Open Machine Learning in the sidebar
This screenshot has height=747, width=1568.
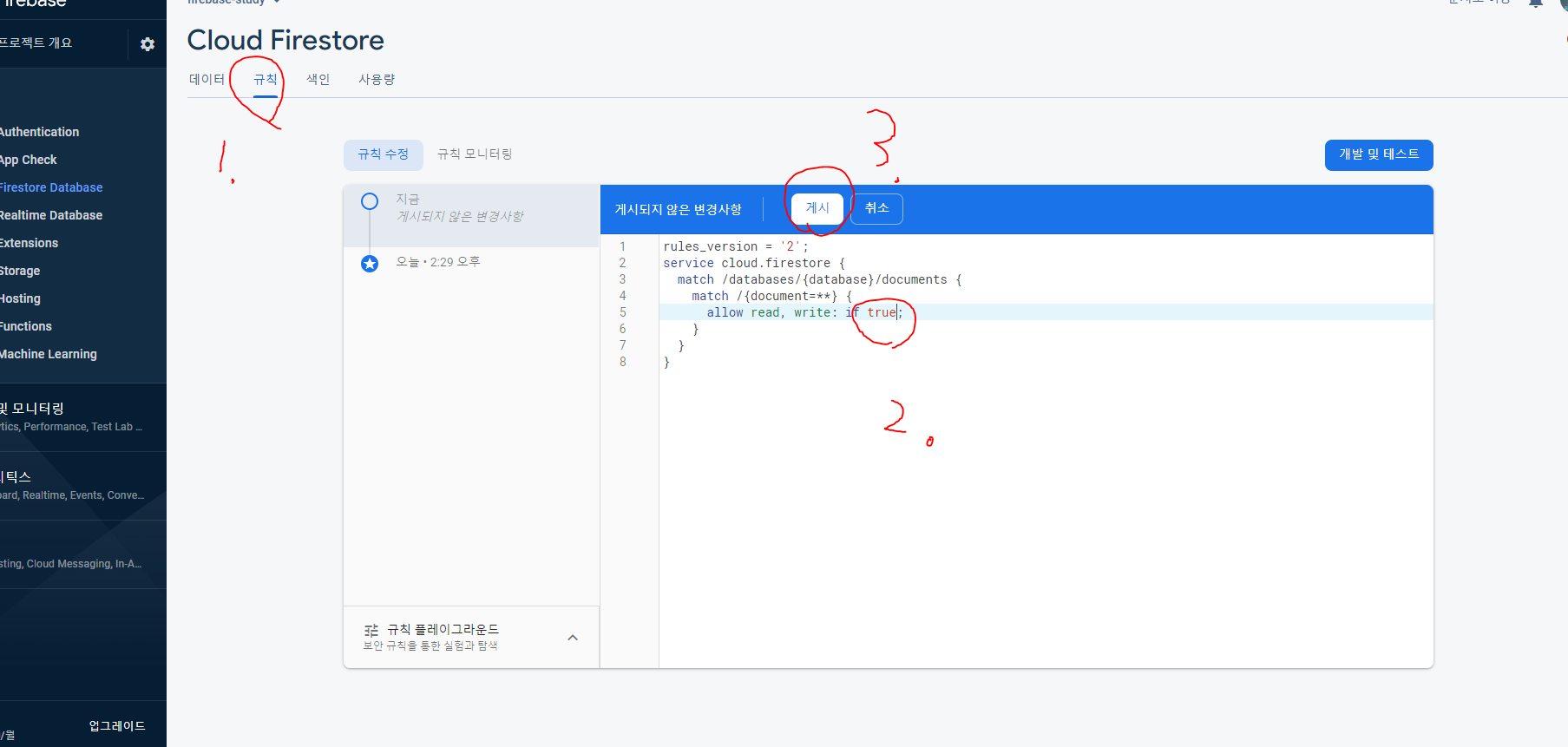click(49, 354)
